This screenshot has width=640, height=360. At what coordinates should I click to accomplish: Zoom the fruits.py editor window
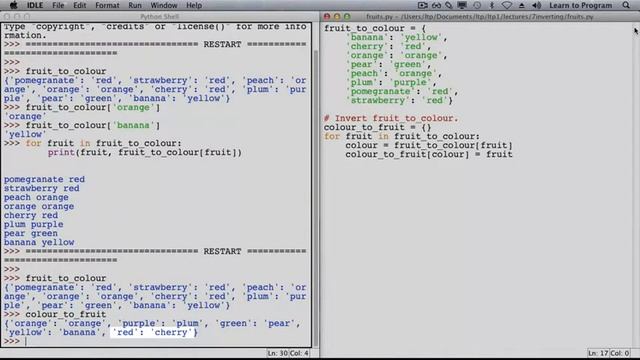(347, 17)
